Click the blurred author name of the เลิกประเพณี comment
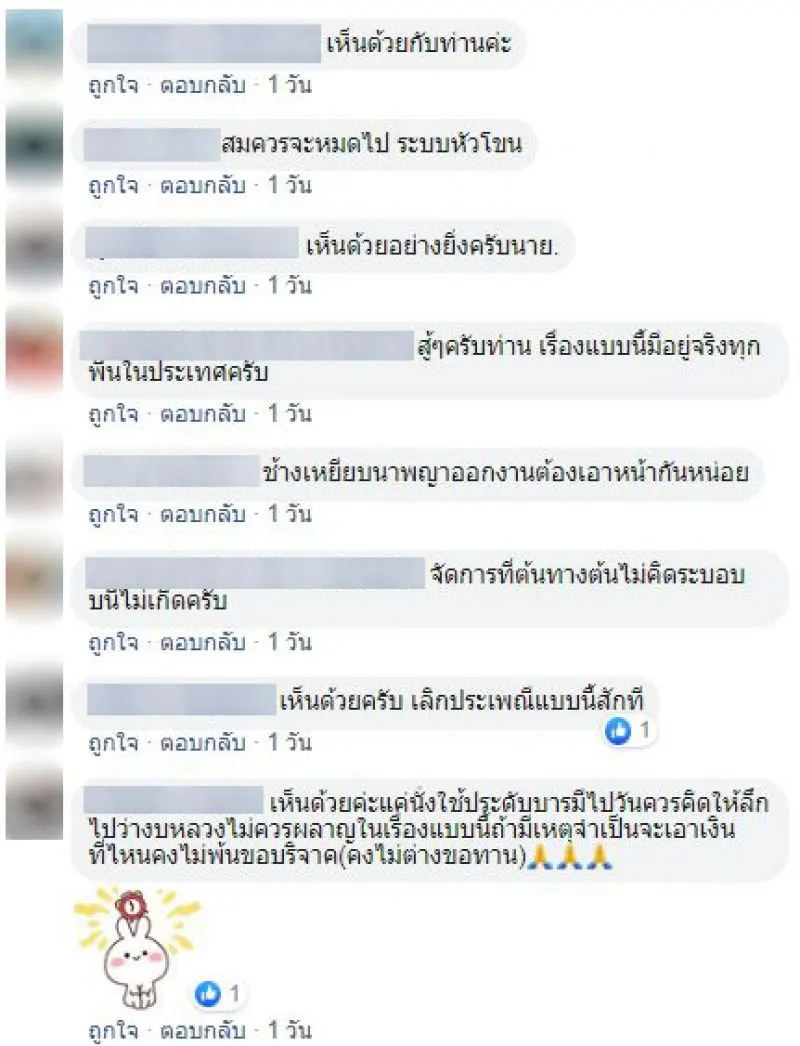Viewport: 800px width, 1046px height. (x=181, y=700)
